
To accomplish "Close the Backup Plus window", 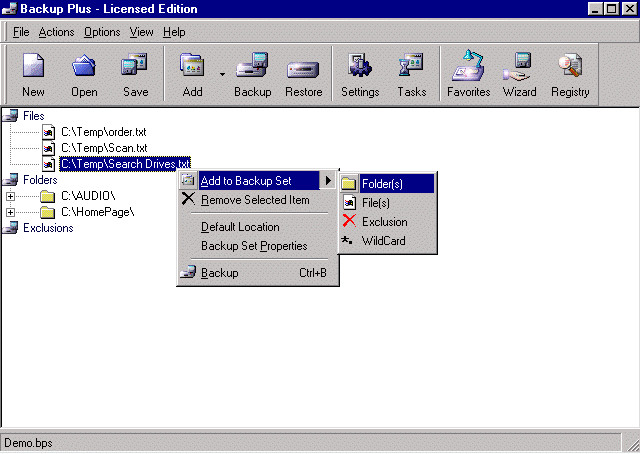I will [x=629, y=9].
